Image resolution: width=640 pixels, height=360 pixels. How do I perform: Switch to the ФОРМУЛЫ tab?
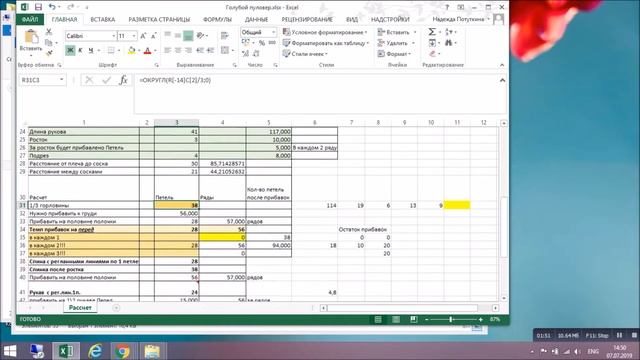coord(218,19)
